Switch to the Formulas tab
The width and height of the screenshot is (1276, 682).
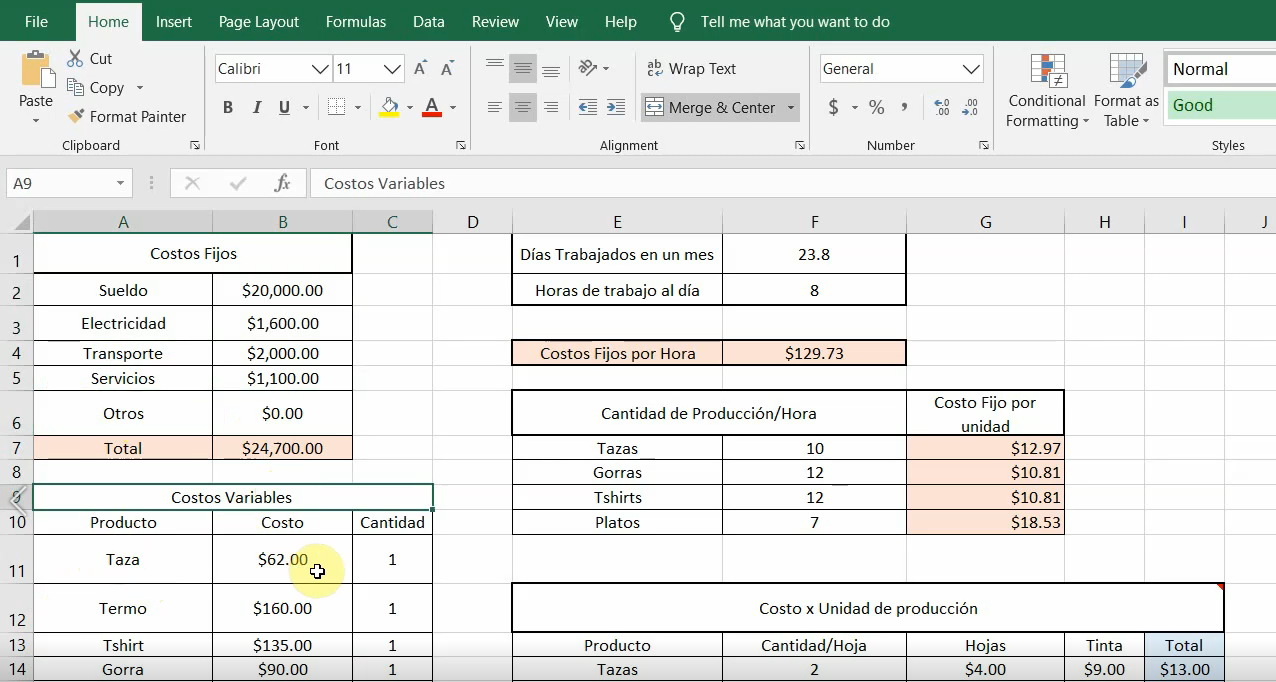tap(355, 21)
